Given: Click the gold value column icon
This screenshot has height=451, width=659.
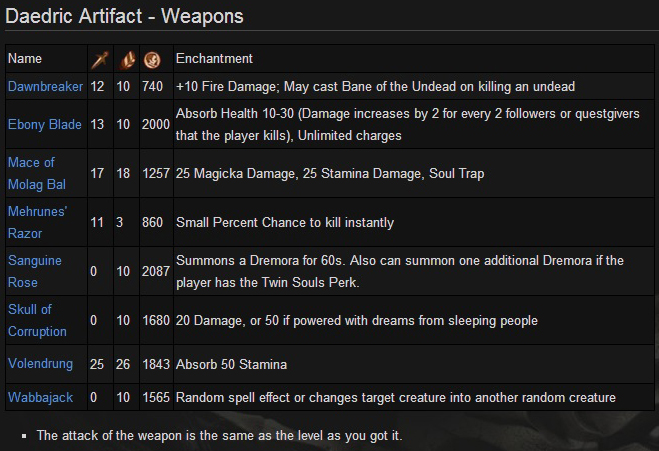Looking at the screenshot, I should click(151, 59).
